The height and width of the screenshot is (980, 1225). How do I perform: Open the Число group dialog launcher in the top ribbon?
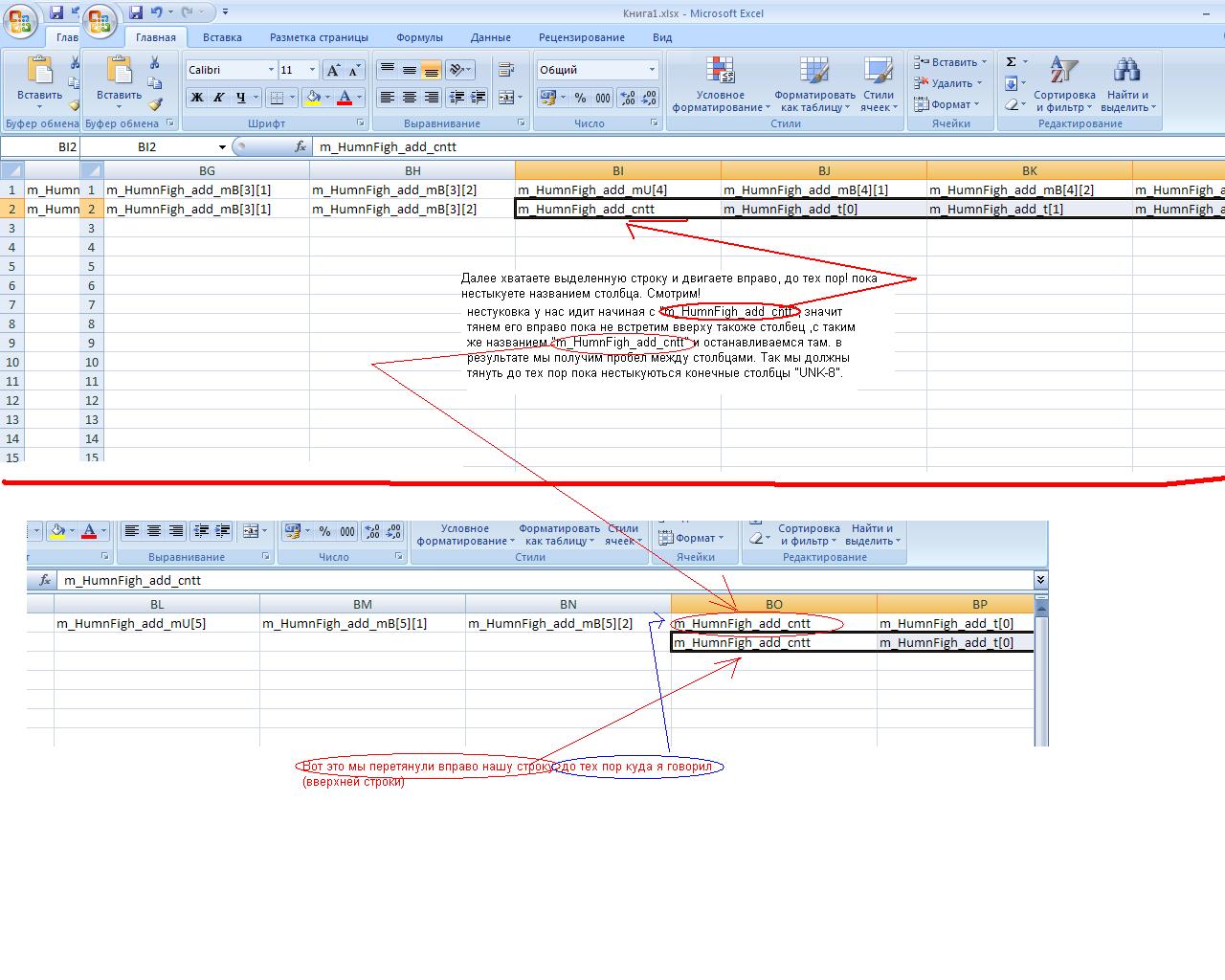click(654, 123)
